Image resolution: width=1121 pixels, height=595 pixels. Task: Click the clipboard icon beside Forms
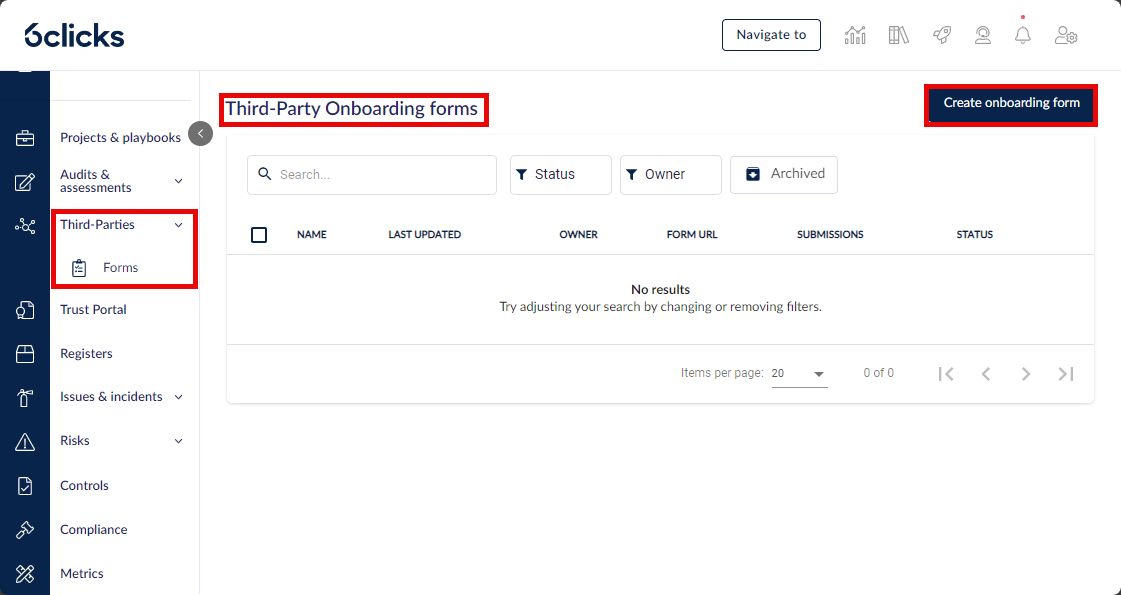pos(79,268)
